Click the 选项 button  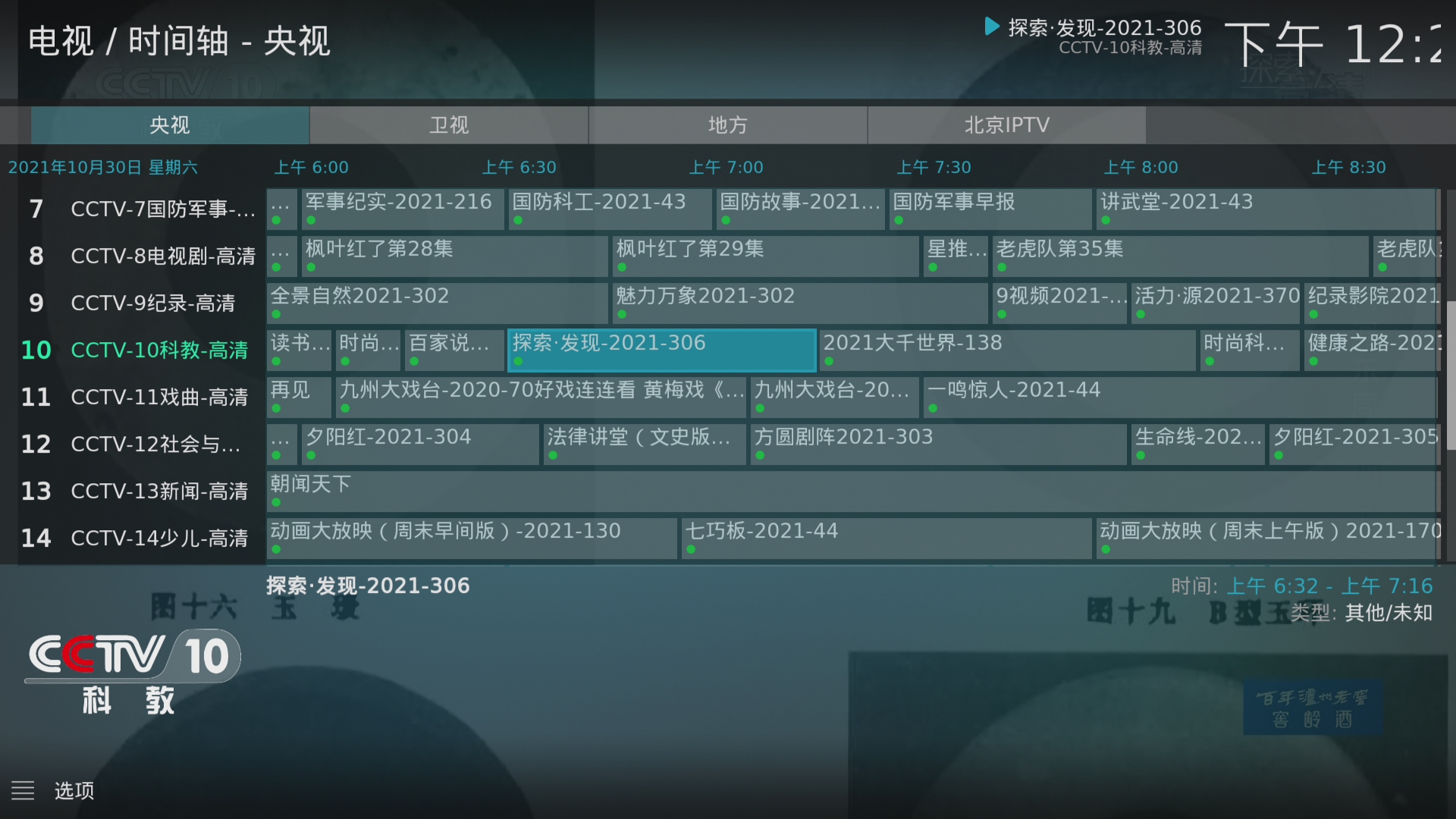click(74, 790)
